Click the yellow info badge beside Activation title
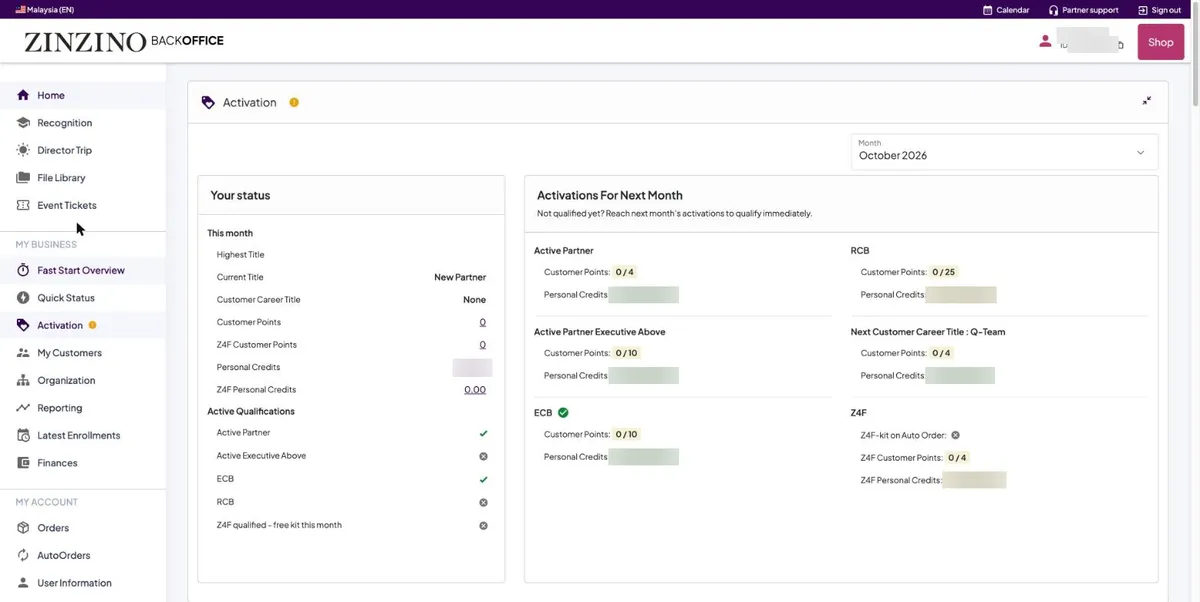The width and height of the screenshot is (1200, 602). [294, 102]
